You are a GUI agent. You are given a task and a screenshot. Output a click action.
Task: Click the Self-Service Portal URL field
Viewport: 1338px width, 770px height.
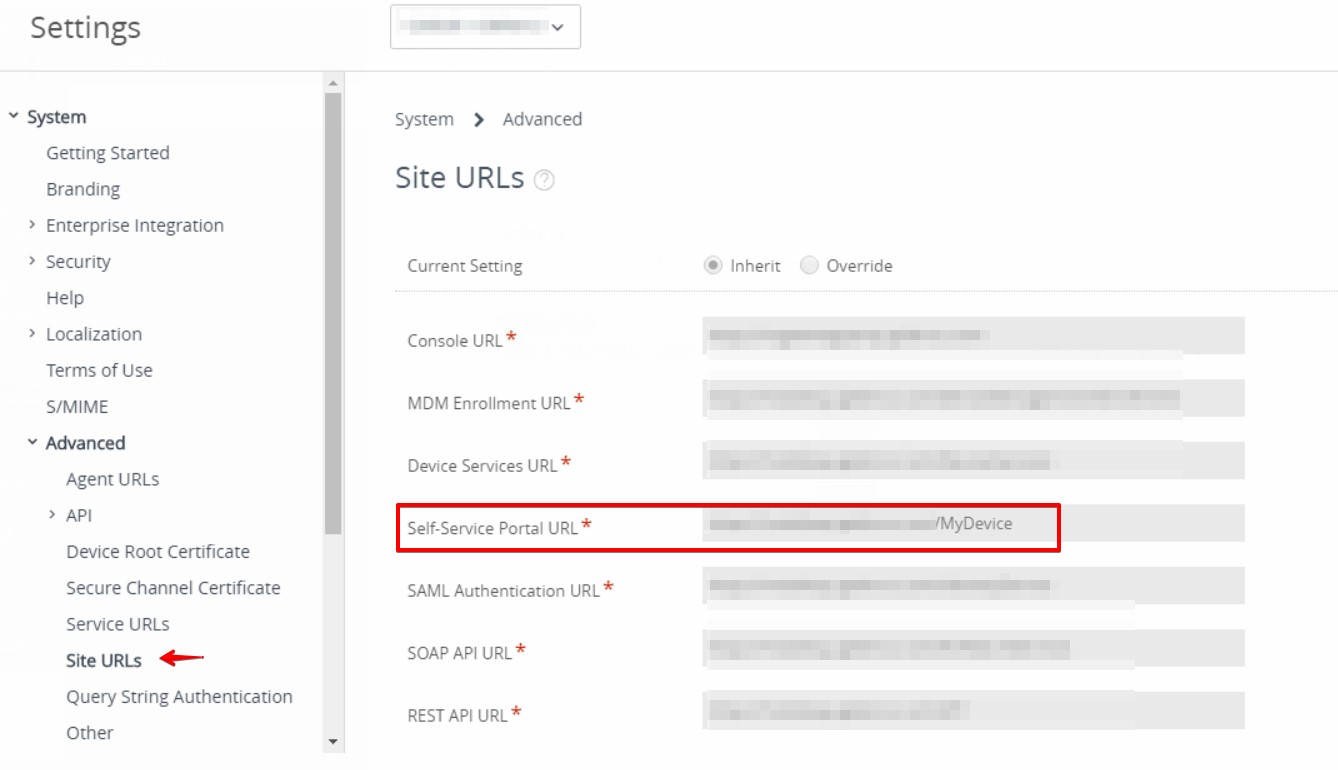point(973,524)
